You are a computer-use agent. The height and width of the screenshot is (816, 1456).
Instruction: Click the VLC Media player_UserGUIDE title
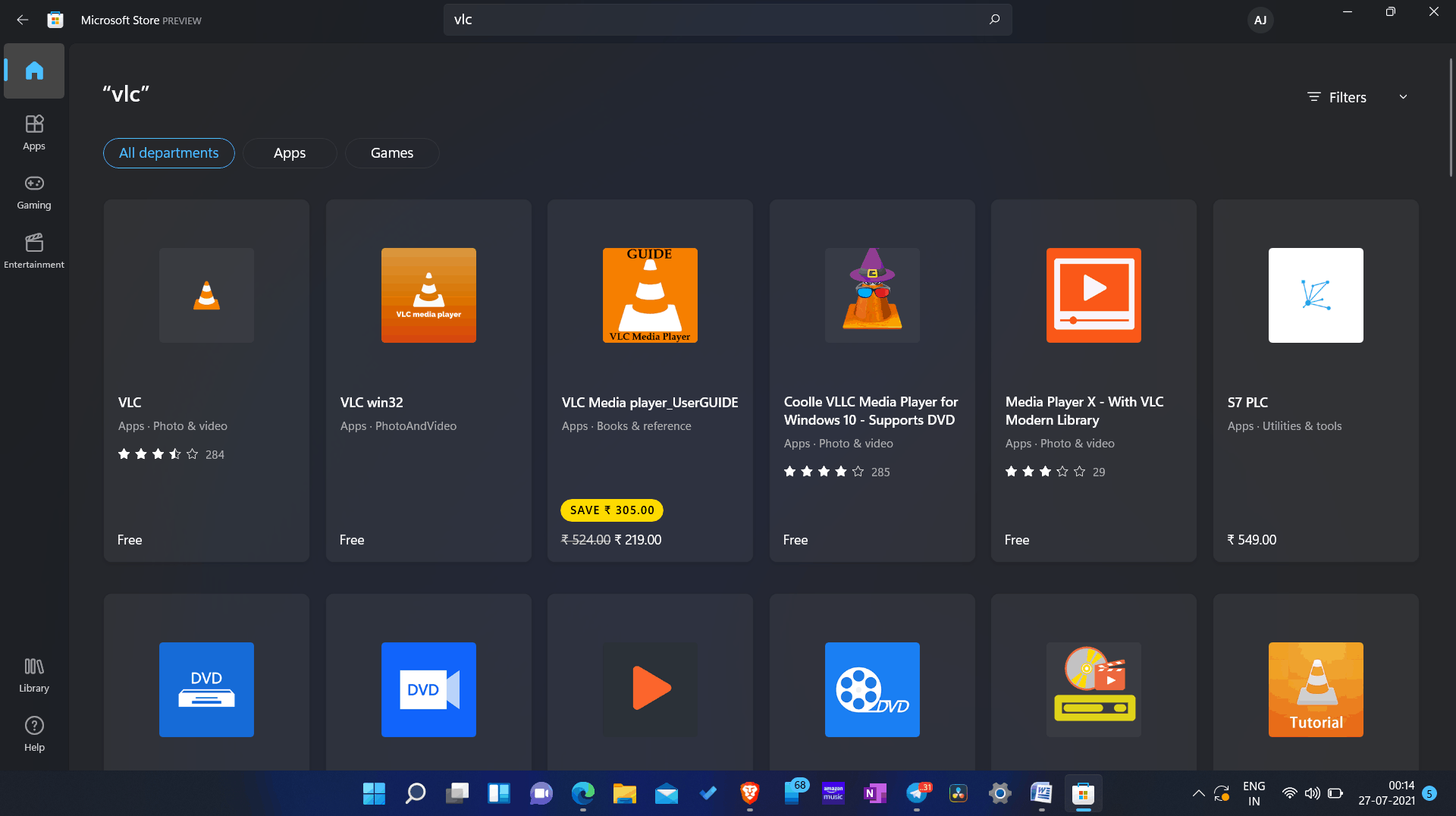pos(650,403)
